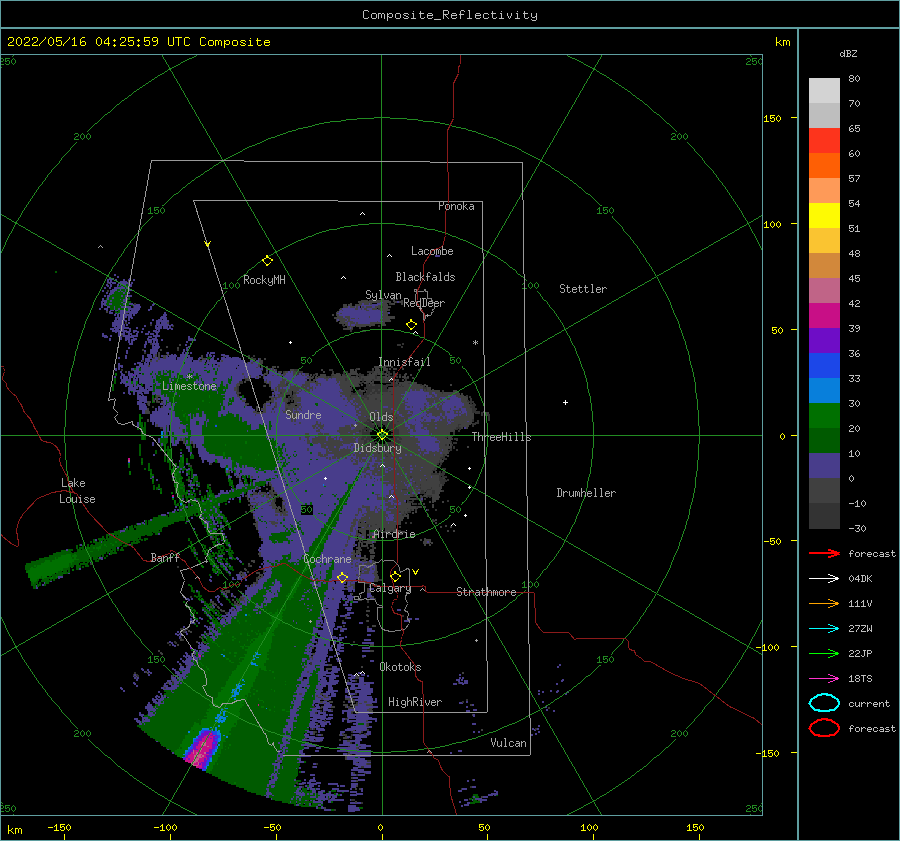
Task: Select the red 60-65 dBZ swatch
Action: pos(824,141)
